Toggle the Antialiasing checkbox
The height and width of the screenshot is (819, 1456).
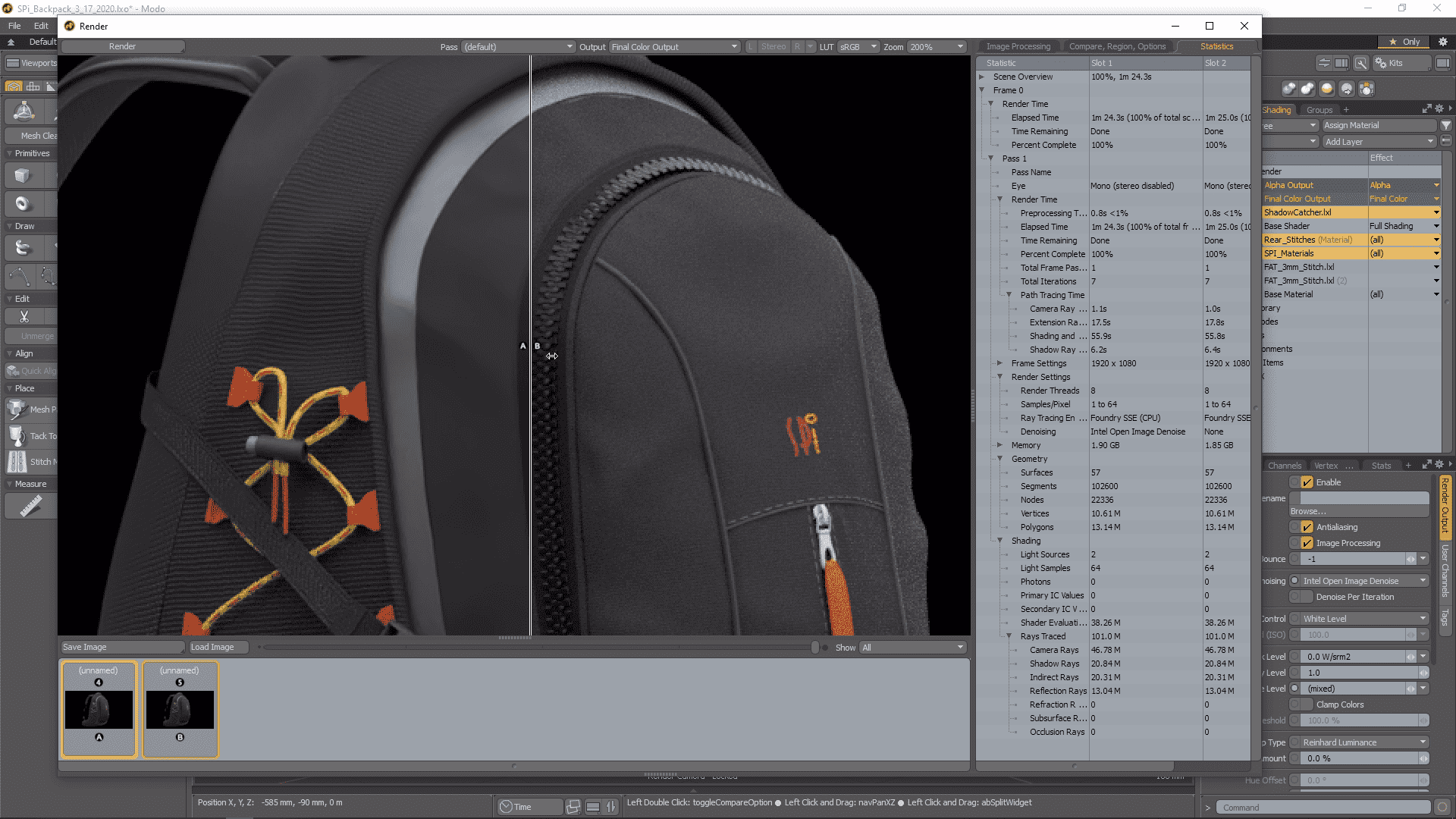[1307, 527]
